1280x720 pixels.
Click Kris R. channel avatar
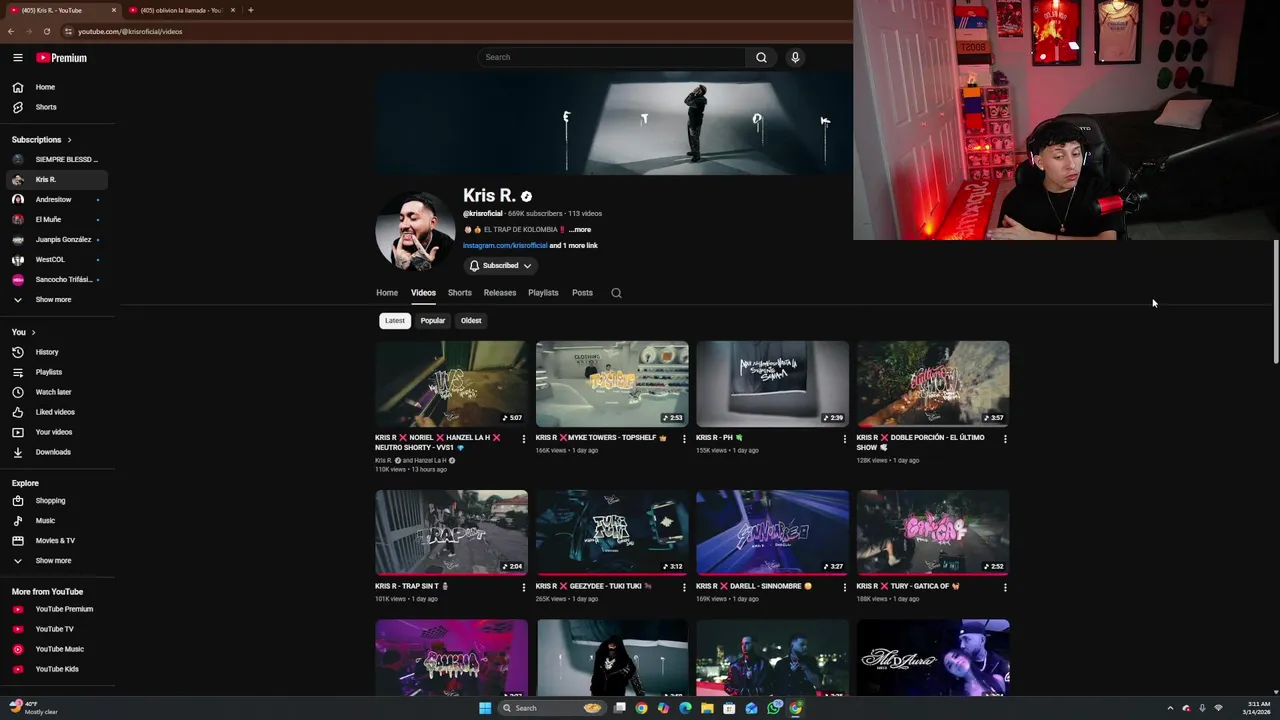[415, 231]
